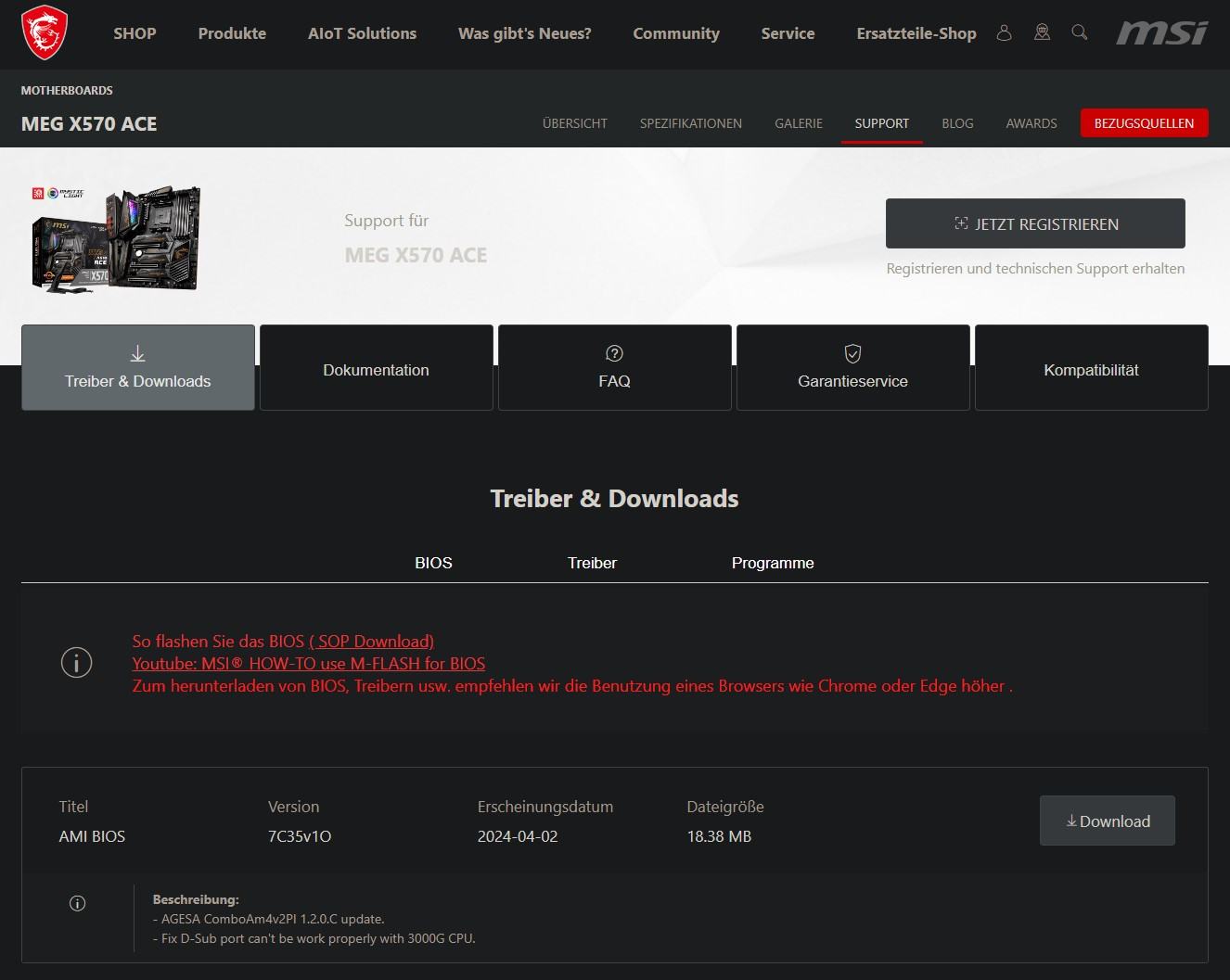Open the search magnifier icon

click(1079, 32)
